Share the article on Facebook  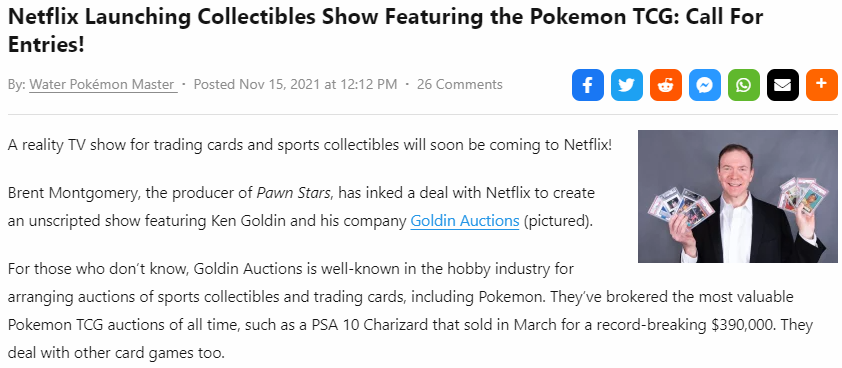tap(587, 85)
